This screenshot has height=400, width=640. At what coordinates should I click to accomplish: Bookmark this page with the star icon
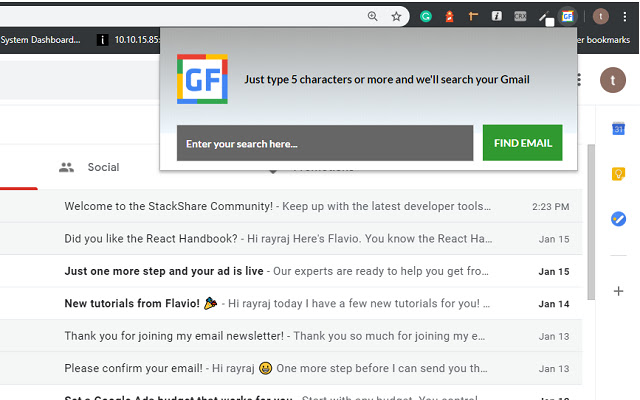[396, 16]
